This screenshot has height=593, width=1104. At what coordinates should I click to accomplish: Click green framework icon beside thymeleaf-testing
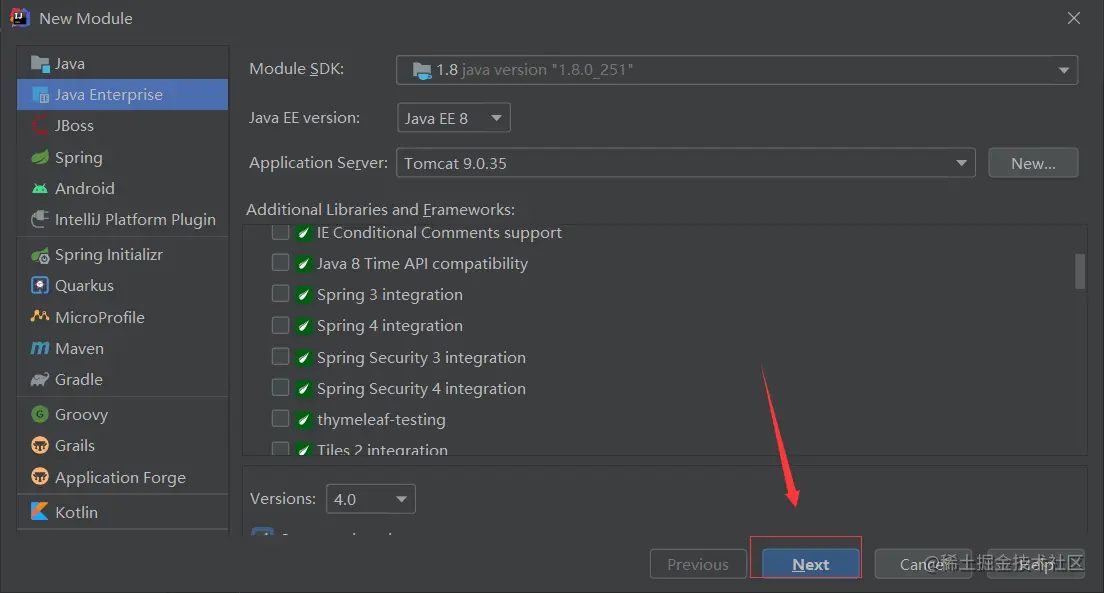[303, 420]
